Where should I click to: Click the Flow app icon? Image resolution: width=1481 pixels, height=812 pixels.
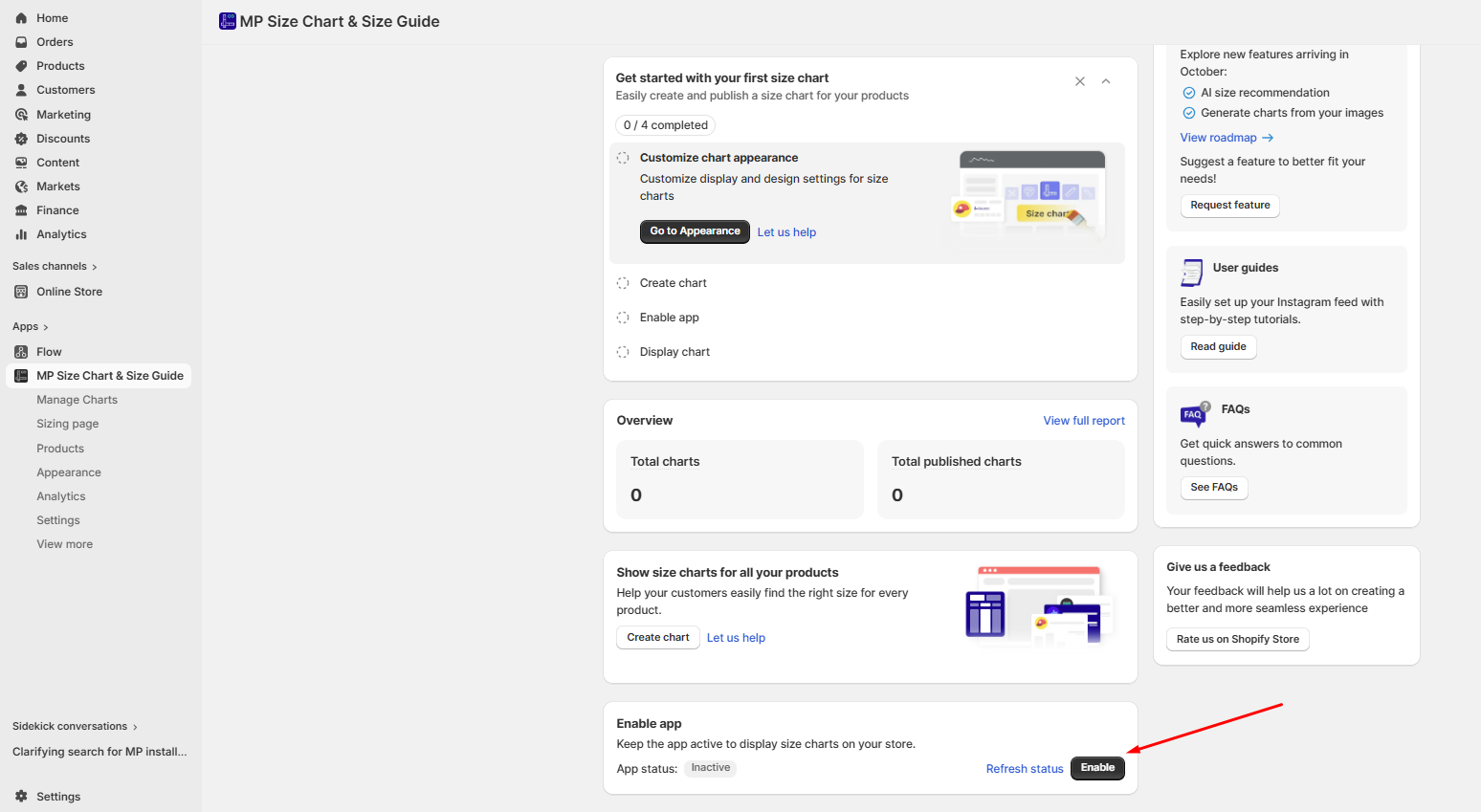click(21, 352)
